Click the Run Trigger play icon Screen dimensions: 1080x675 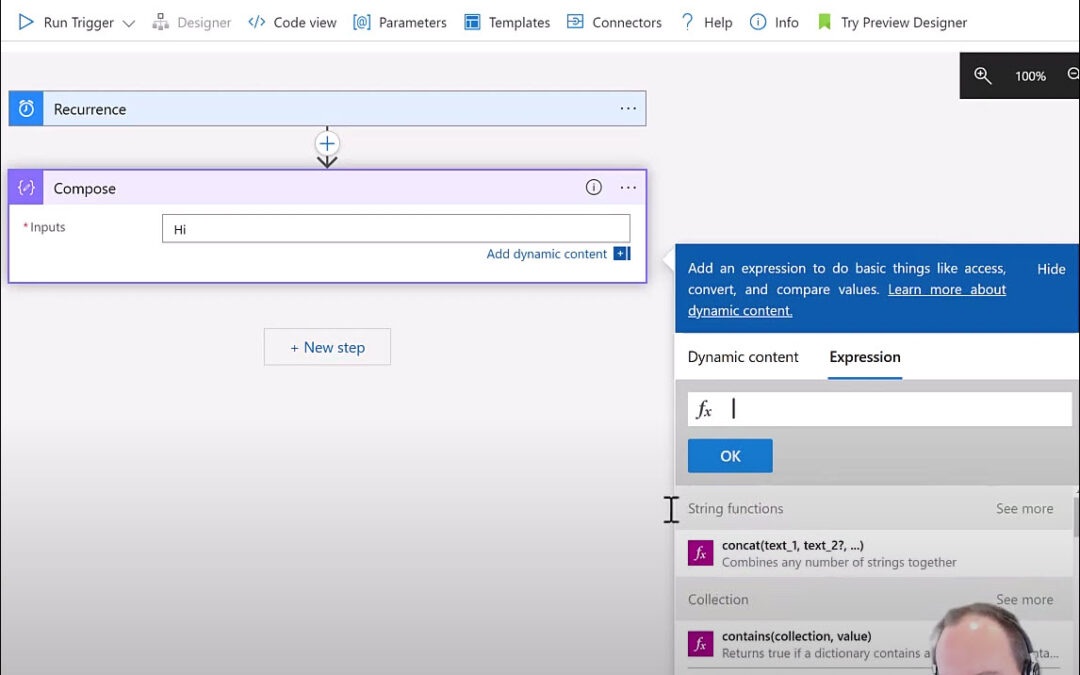pyautogui.click(x=25, y=22)
